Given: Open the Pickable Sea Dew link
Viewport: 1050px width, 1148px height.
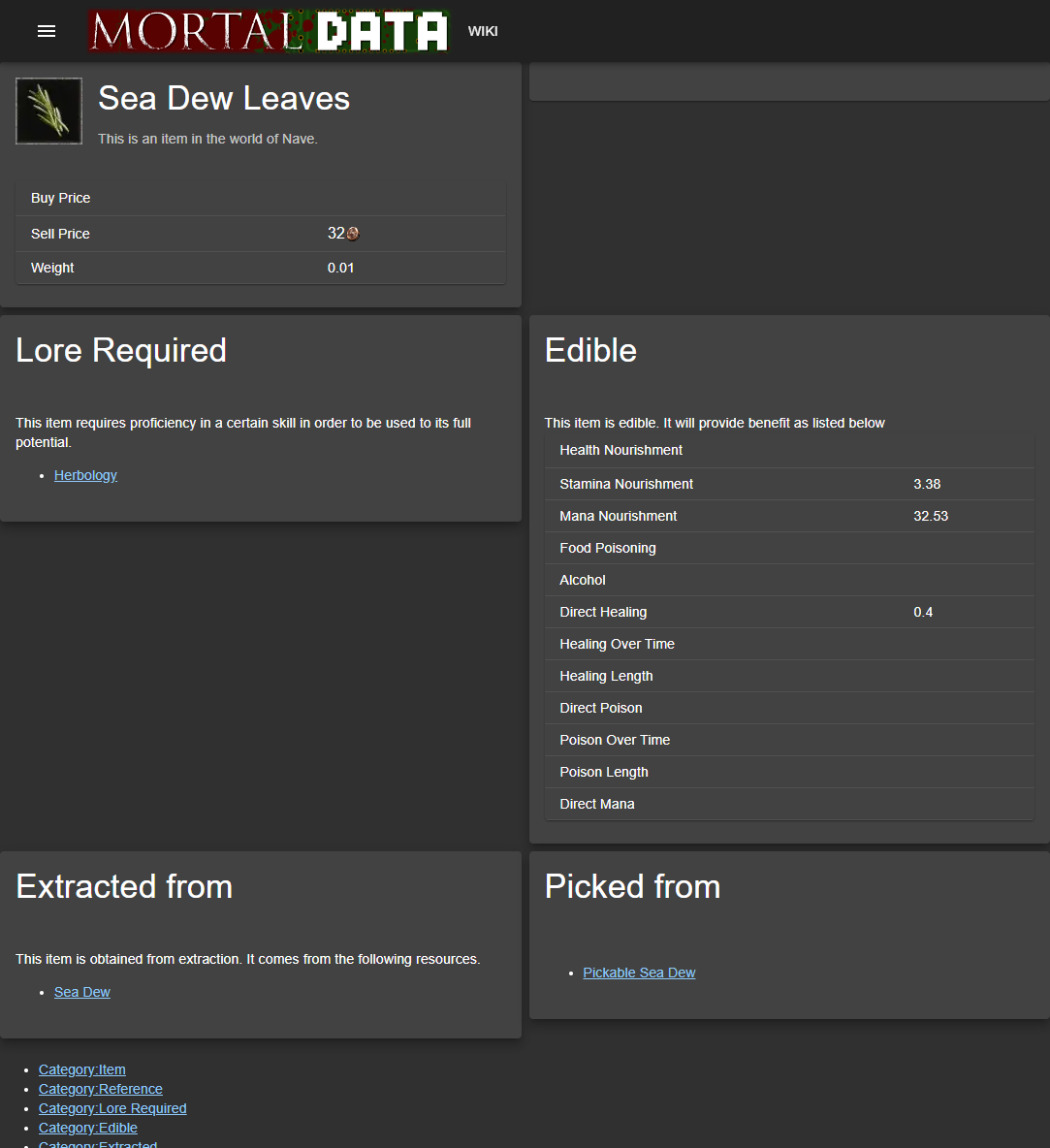Looking at the screenshot, I should click(639, 973).
